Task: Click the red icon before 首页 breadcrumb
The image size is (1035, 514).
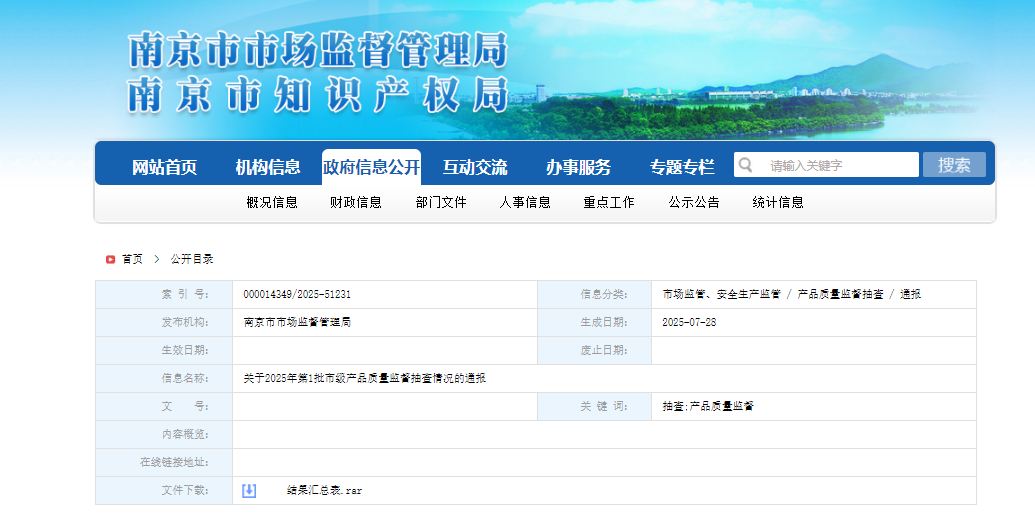Action: pyautogui.click(x=110, y=259)
